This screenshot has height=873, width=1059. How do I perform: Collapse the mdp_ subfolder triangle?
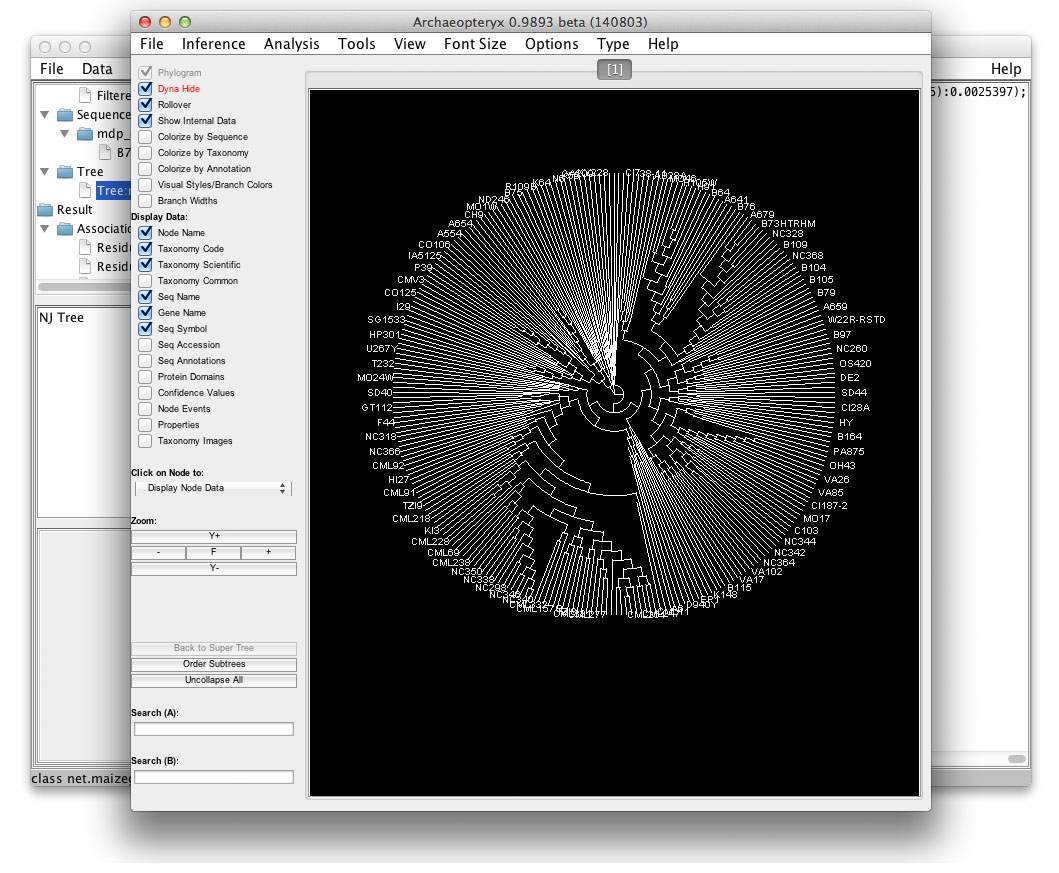coord(65,134)
